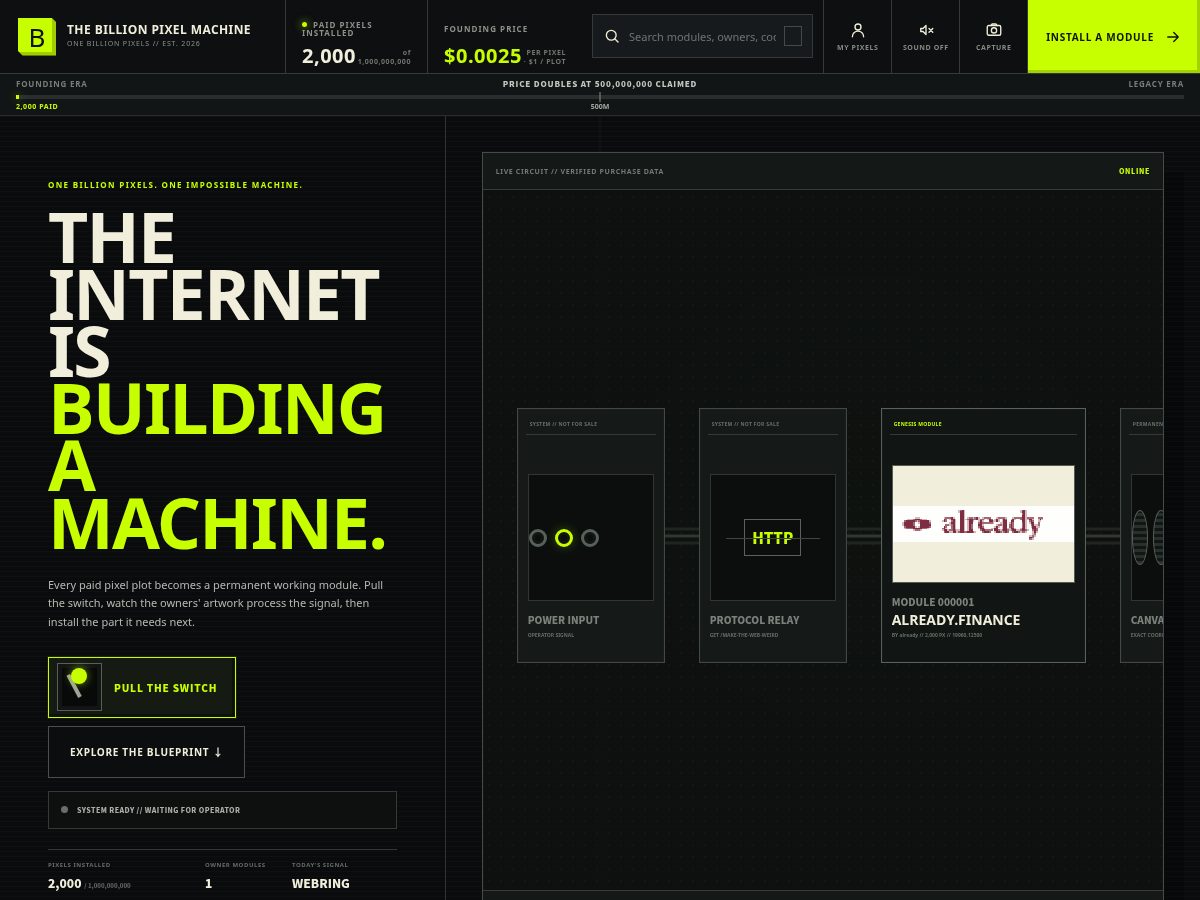The image size is (1200, 900).
Task: Click the 'GENESIS MODULE' tag
Action: point(917,424)
